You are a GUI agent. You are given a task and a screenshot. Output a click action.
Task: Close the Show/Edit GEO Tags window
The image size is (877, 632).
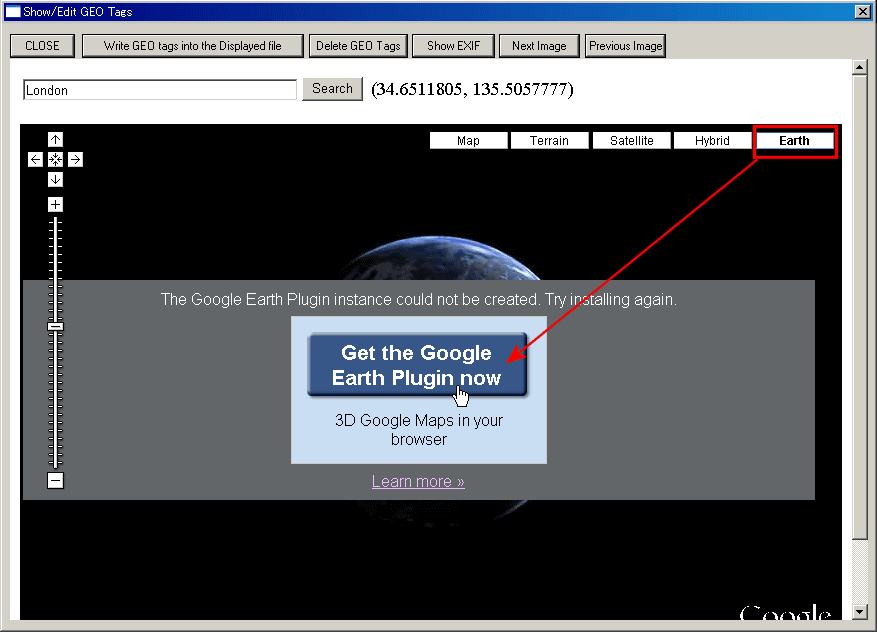tap(862, 11)
